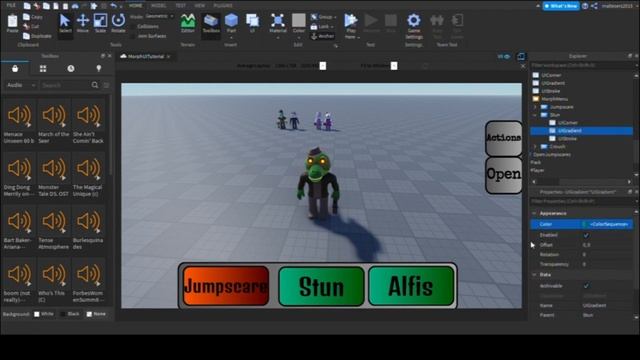Click the Filter Properties field
Image resolution: width=640 pixels, height=360 pixels.
coord(582,201)
